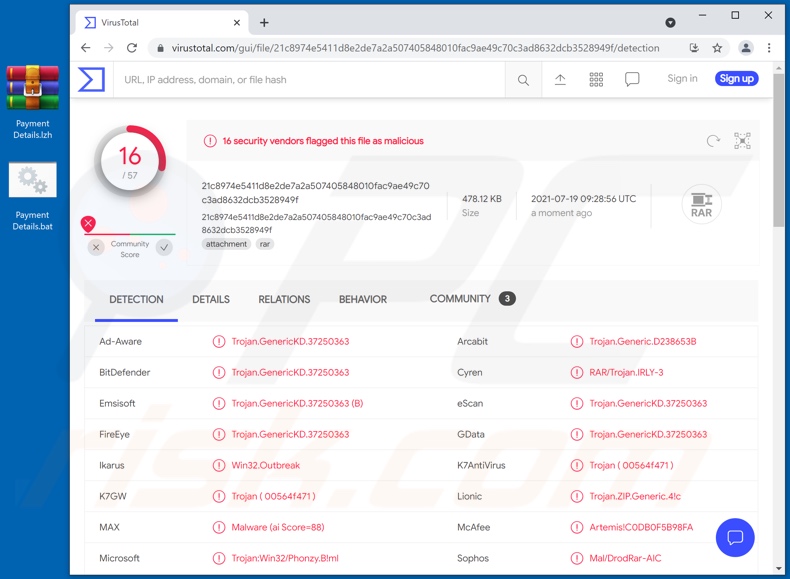Click the 478.12 KB size value
790x579 pixels.
(482, 199)
